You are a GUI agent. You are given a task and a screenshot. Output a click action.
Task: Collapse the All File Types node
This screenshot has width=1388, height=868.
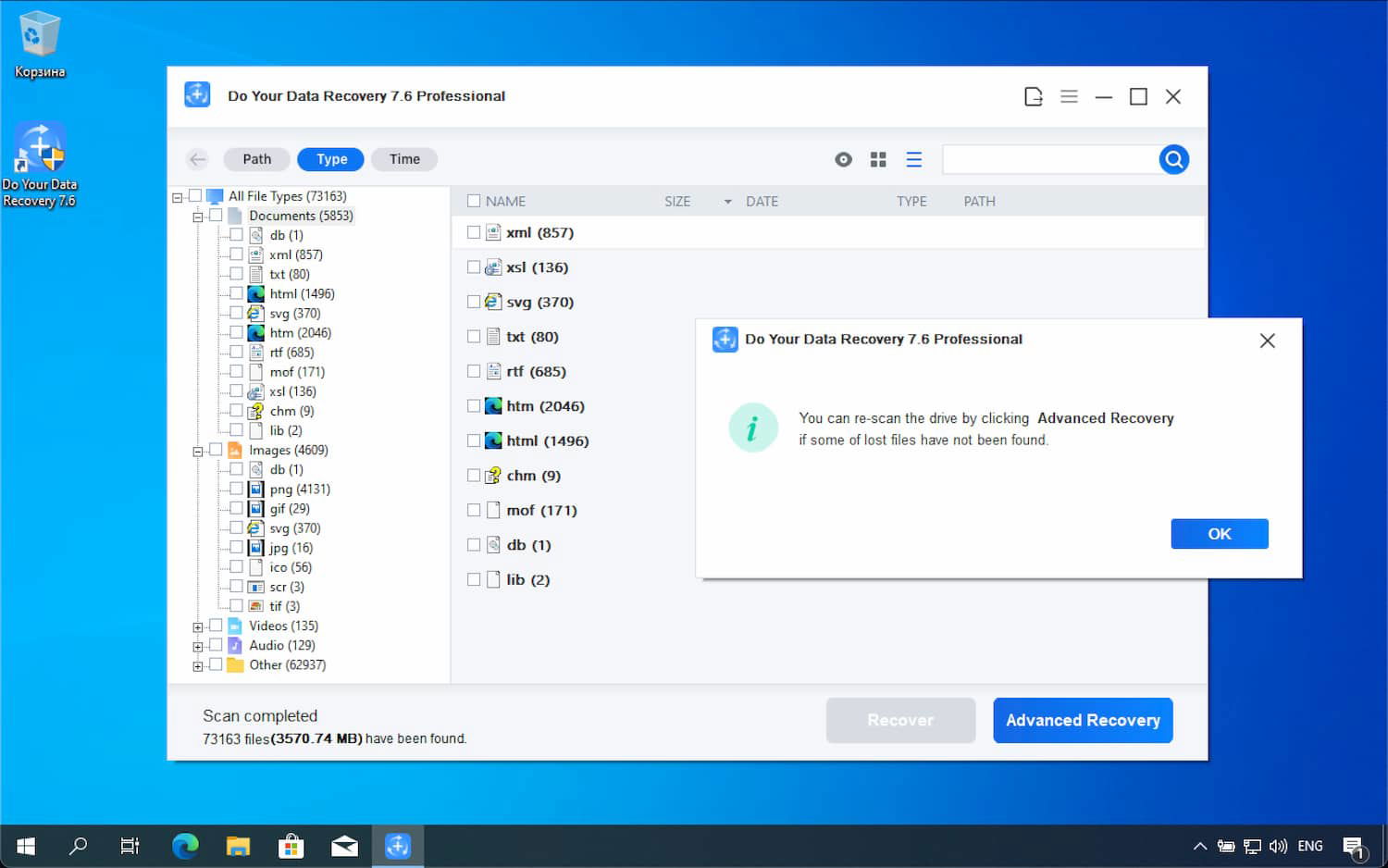point(178,197)
